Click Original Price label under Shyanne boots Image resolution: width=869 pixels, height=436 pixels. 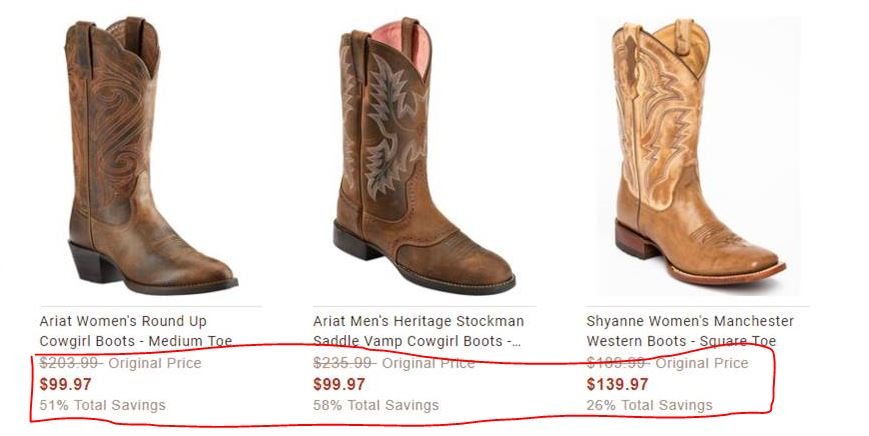(702, 363)
